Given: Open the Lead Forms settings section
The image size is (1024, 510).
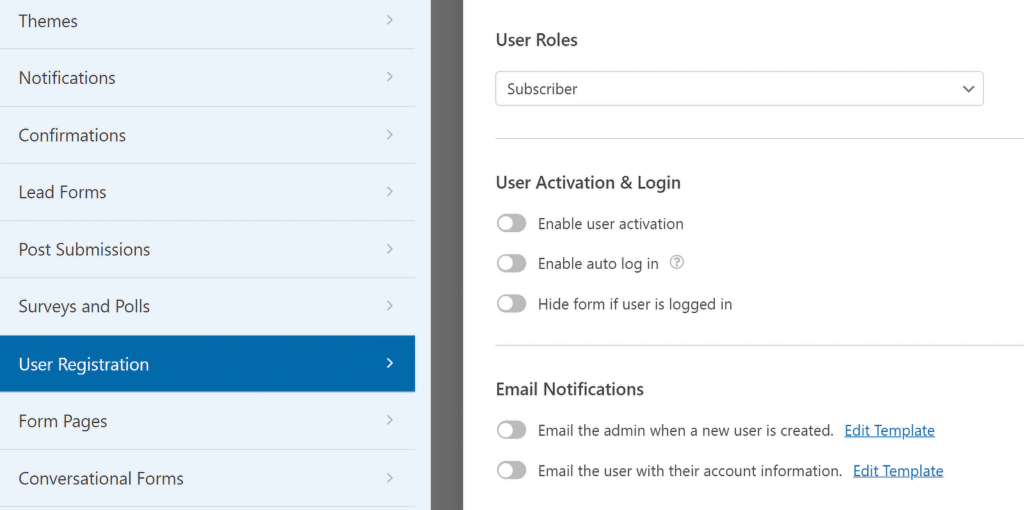Looking at the screenshot, I should tap(207, 192).
